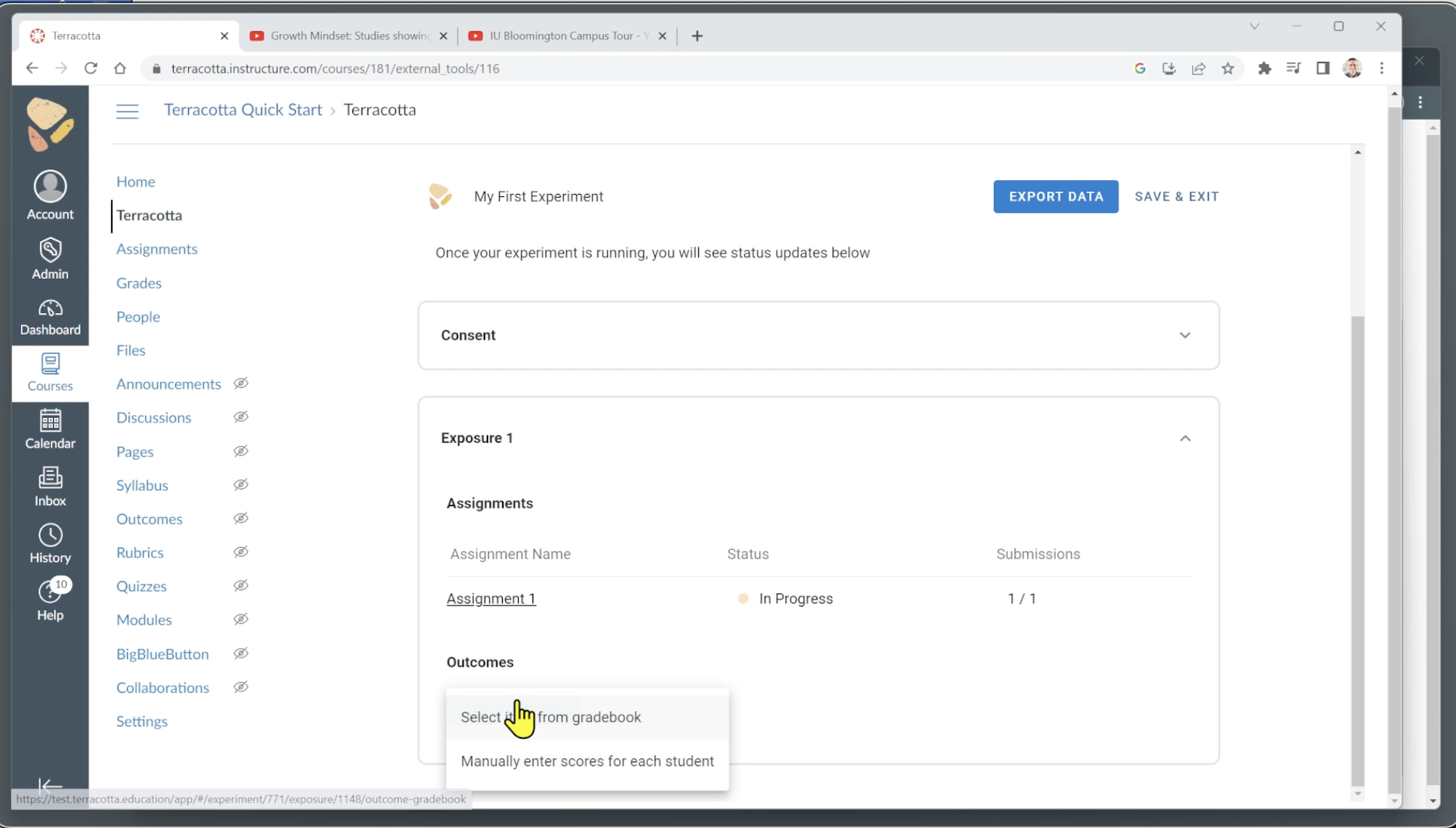Toggle visibility eye for Quizzes
The image size is (1456, 828).
click(241, 585)
